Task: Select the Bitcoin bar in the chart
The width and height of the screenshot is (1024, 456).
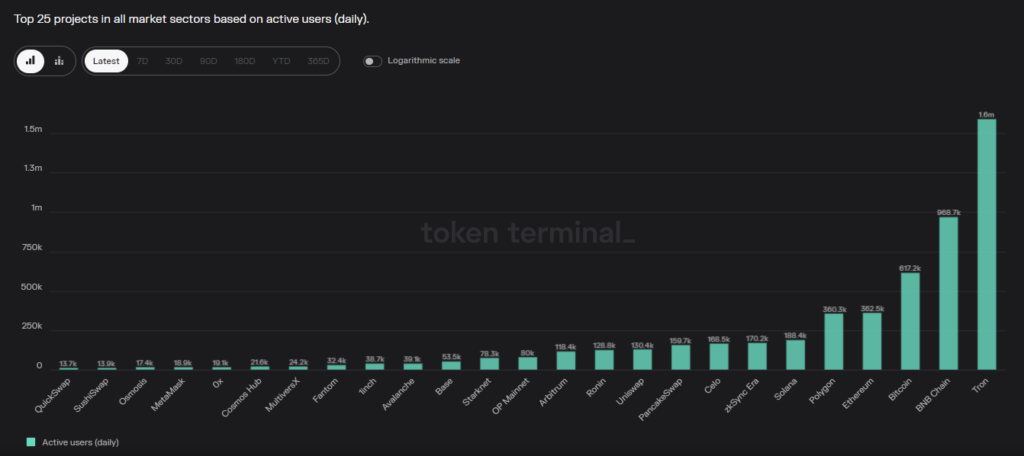Action: pyautogui.click(x=910, y=321)
